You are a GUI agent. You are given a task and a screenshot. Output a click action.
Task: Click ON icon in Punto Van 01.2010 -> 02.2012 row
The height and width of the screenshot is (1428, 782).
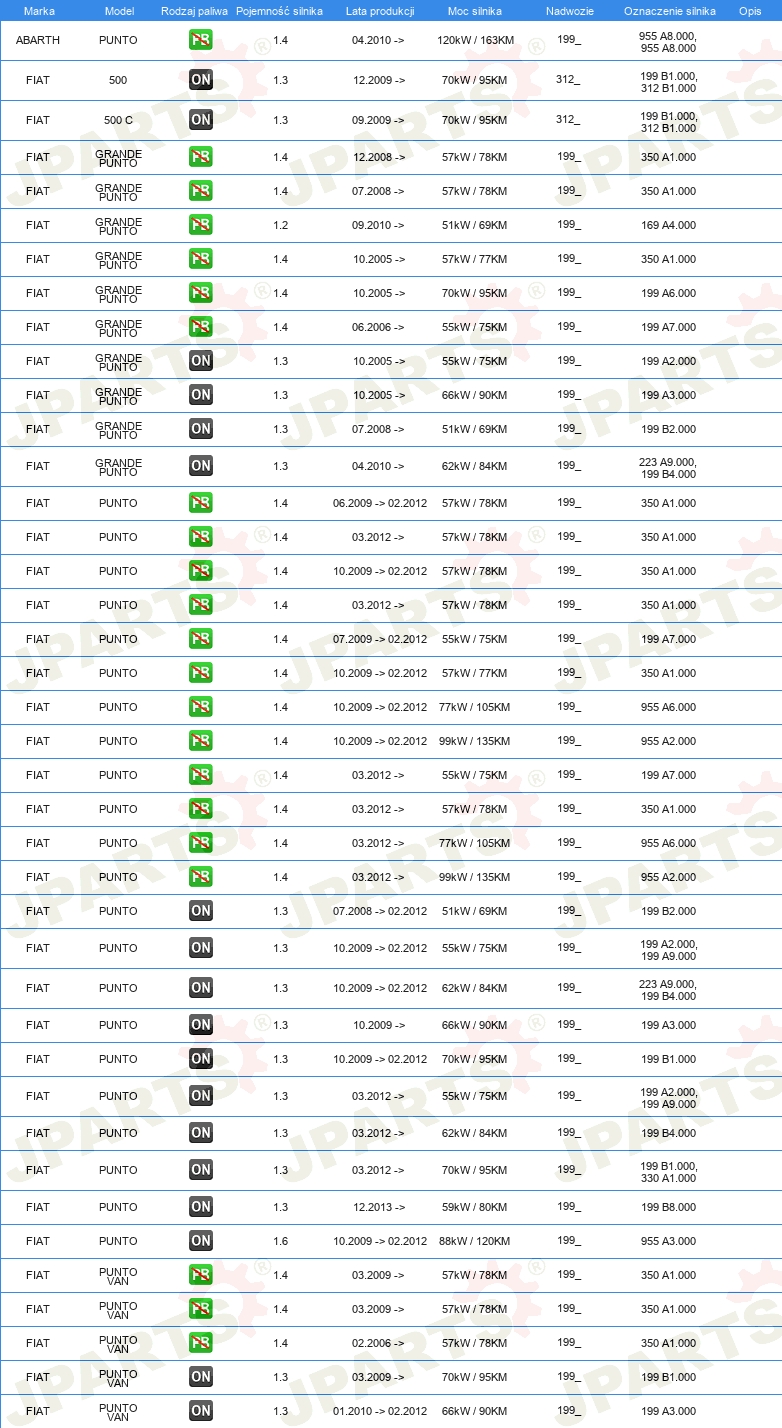click(x=201, y=1411)
